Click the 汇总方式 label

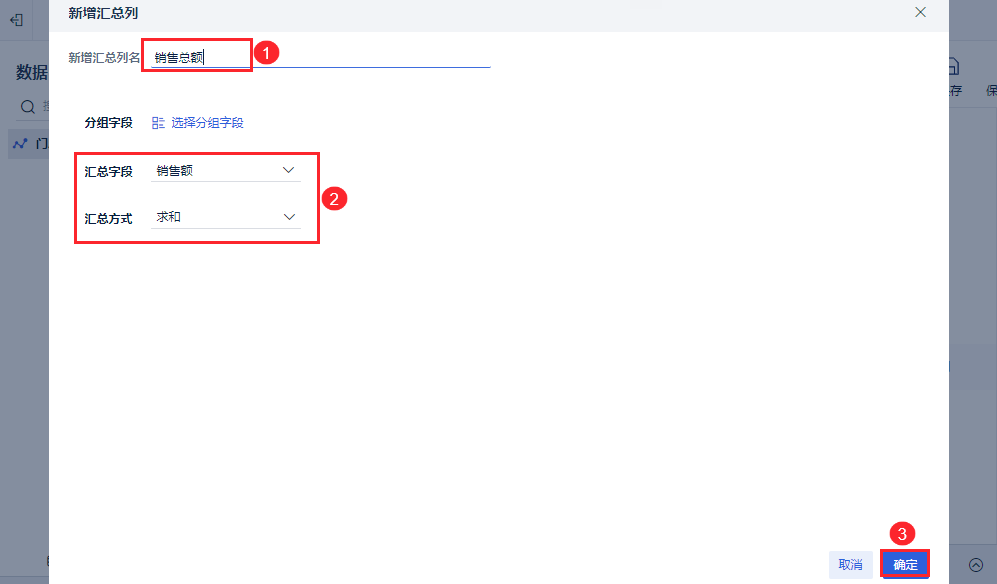click(x=108, y=218)
